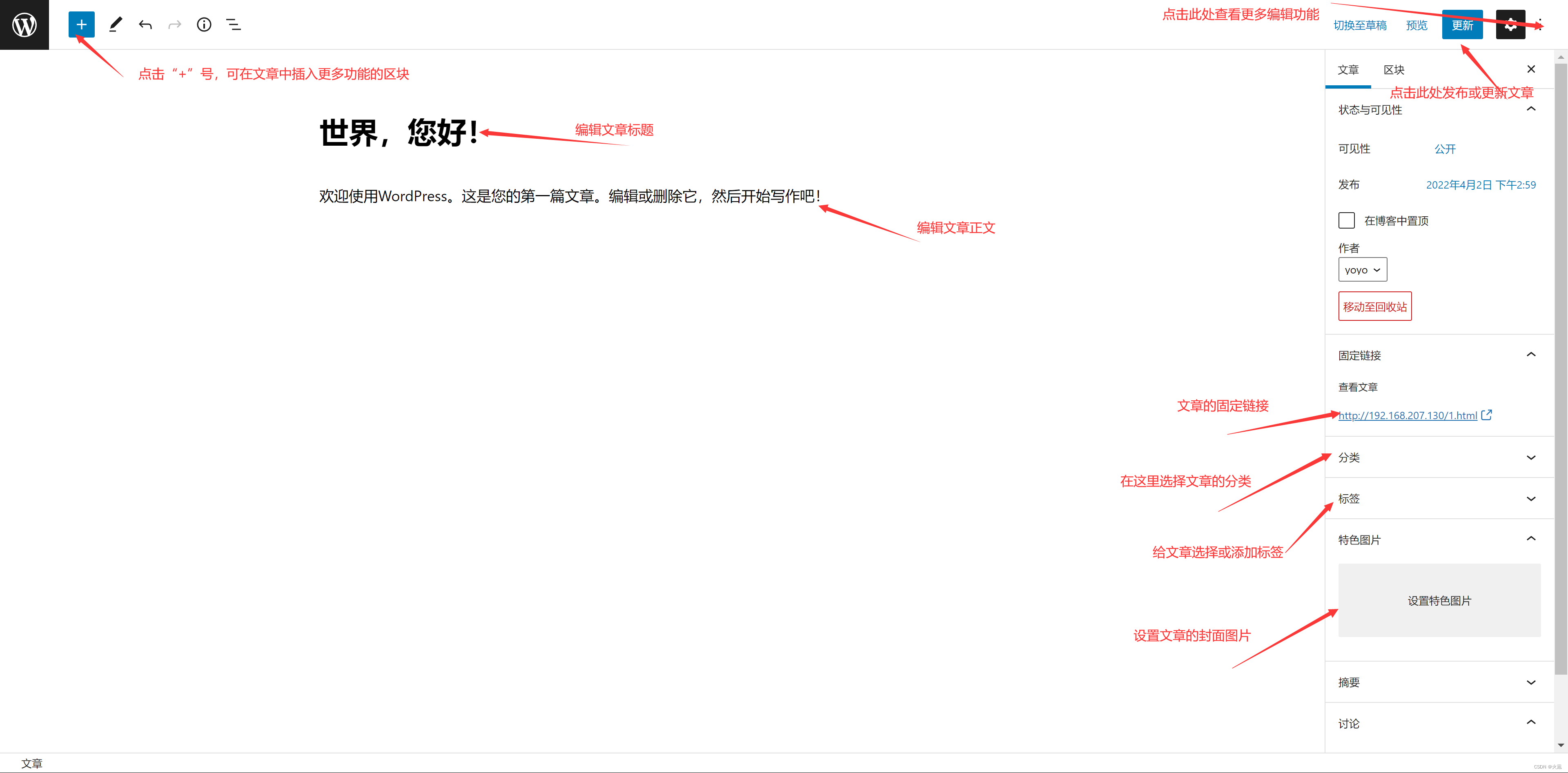Click 设置特色图片 to set featured image
This screenshot has height=773, width=1568.
[x=1439, y=600]
